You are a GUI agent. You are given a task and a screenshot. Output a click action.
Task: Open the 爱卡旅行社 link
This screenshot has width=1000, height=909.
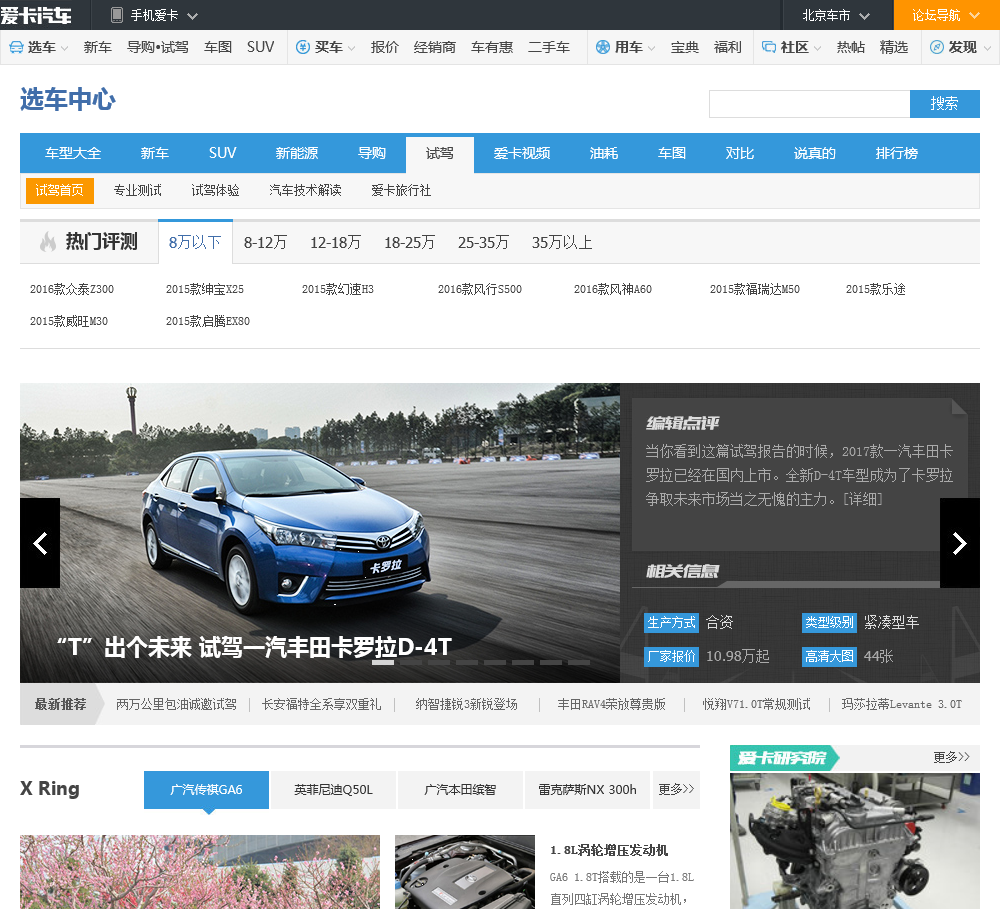pos(401,191)
